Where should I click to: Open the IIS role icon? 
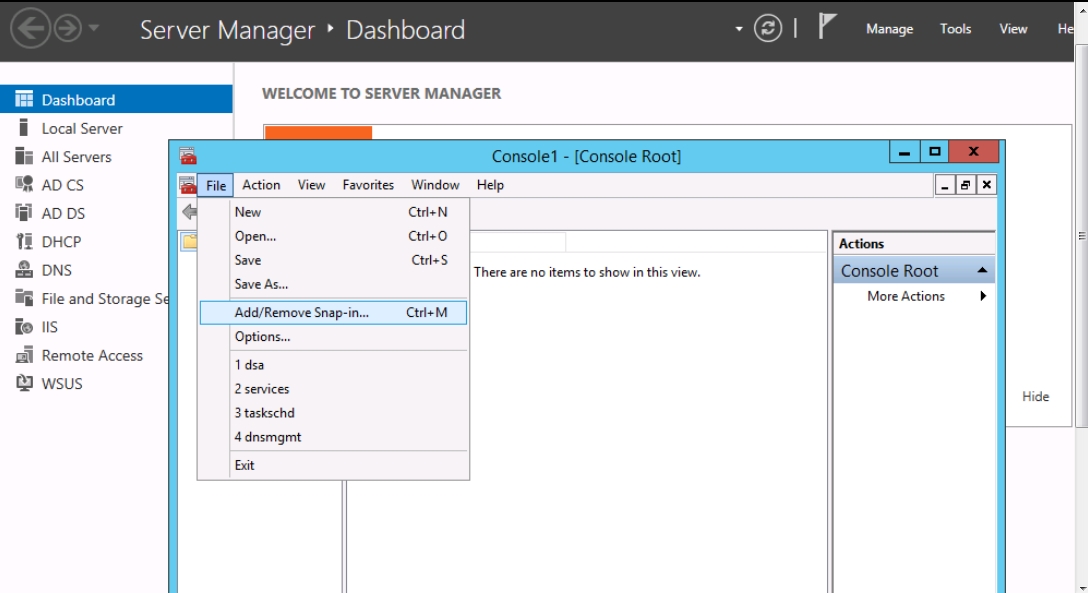[x=24, y=327]
